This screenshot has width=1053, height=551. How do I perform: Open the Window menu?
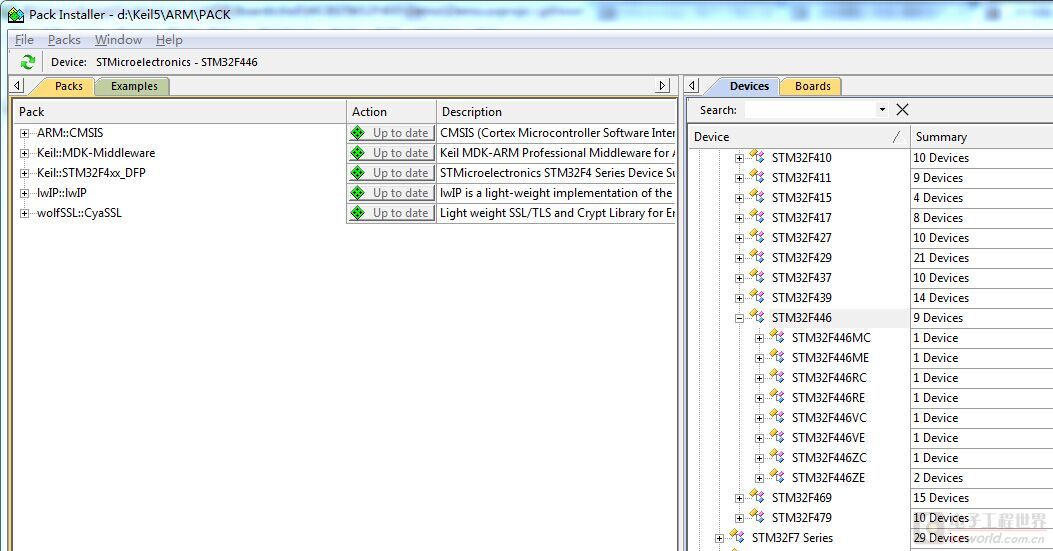(x=118, y=40)
